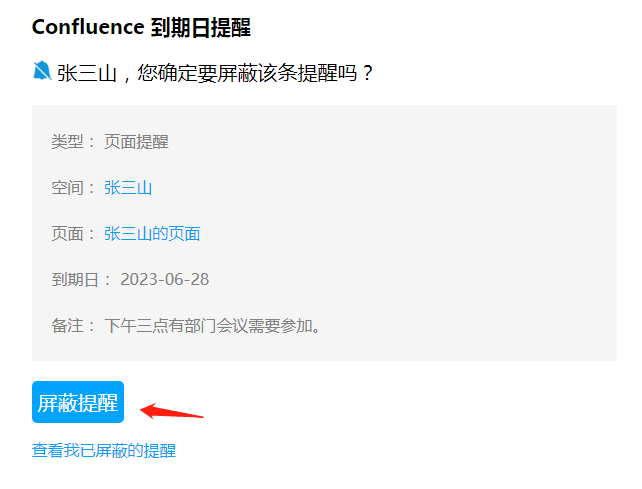
Task: Open the 查看我已屏蔽的提醒 link
Action: point(104,451)
